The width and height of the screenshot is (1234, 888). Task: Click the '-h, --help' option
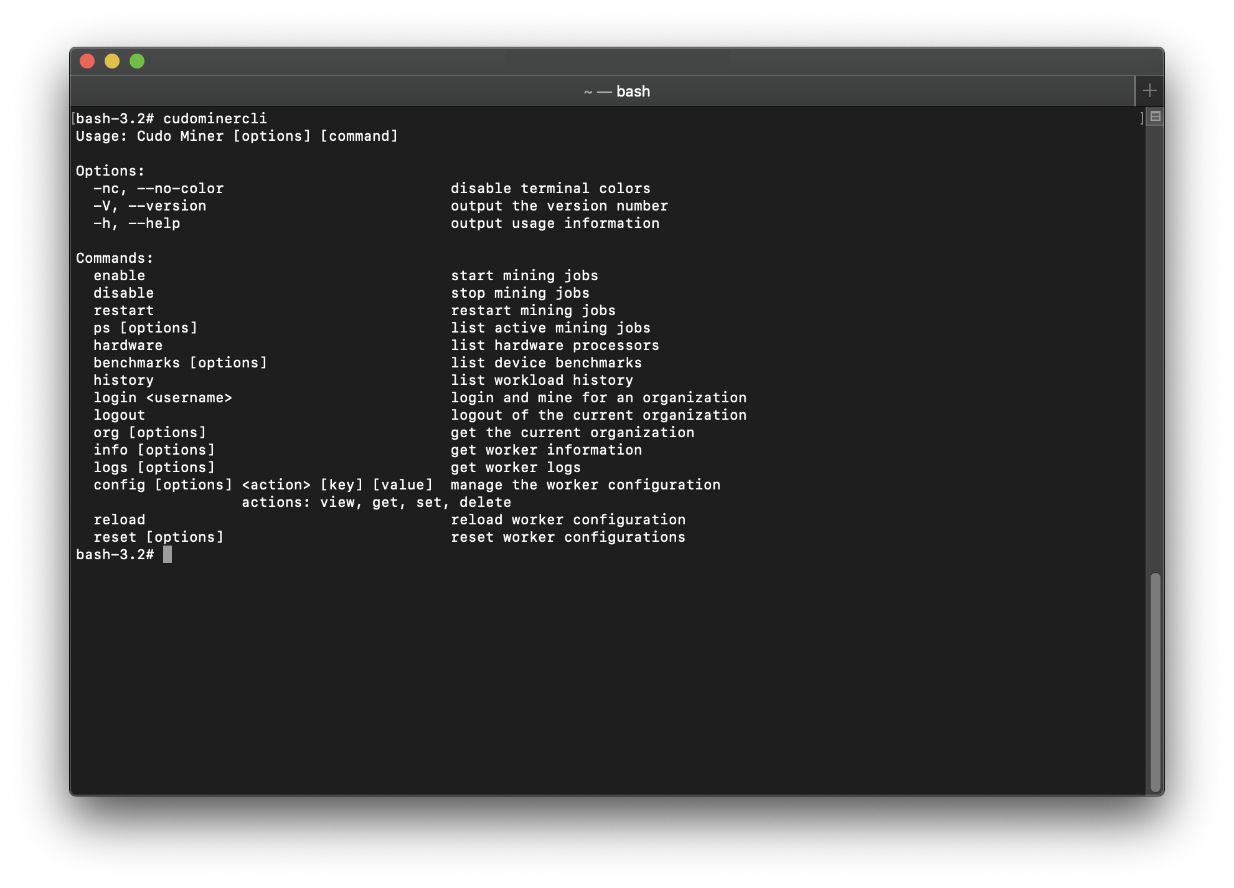coord(137,223)
